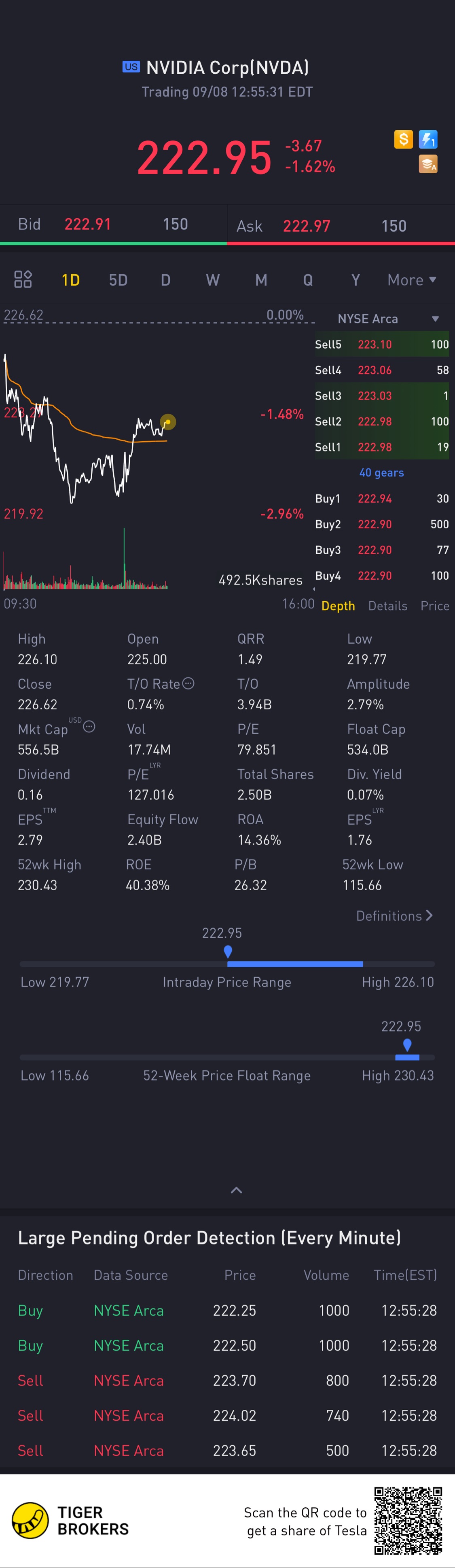Collapse the quote details with up chevron
The image size is (455, 1568).
pyautogui.click(x=237, y=1190)
